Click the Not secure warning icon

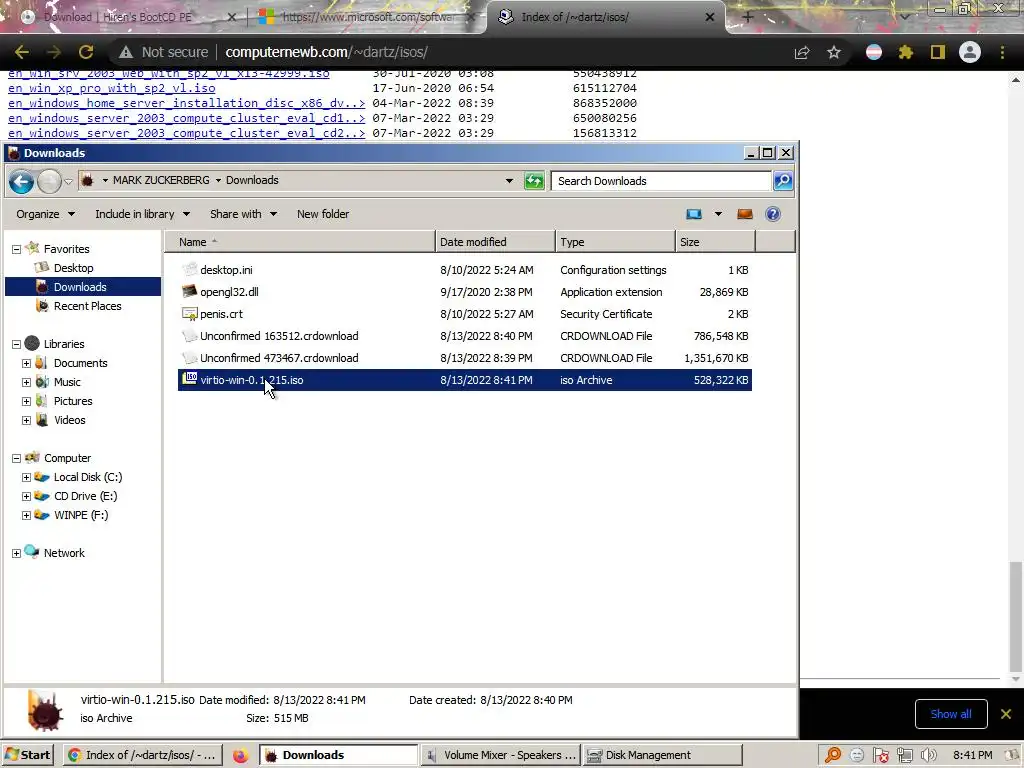pyautogui.click(x=126, y=52)
